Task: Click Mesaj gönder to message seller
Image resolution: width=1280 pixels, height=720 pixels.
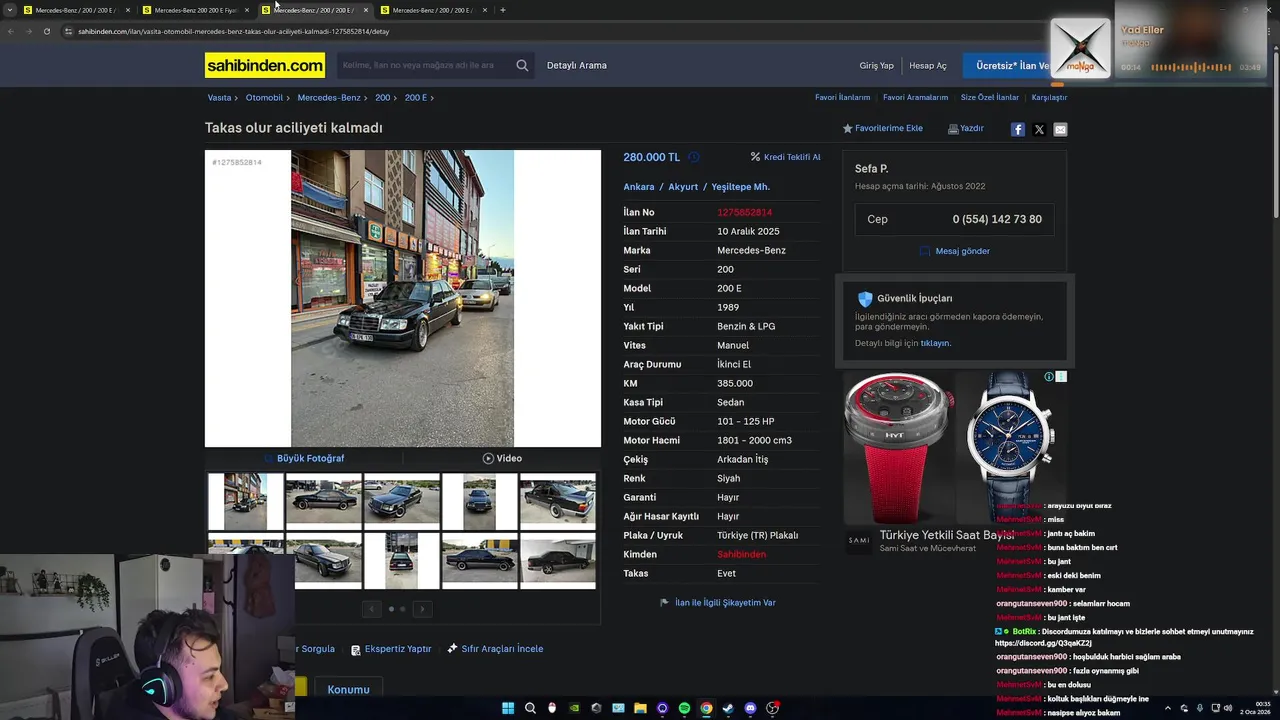Action: point(955,251)
